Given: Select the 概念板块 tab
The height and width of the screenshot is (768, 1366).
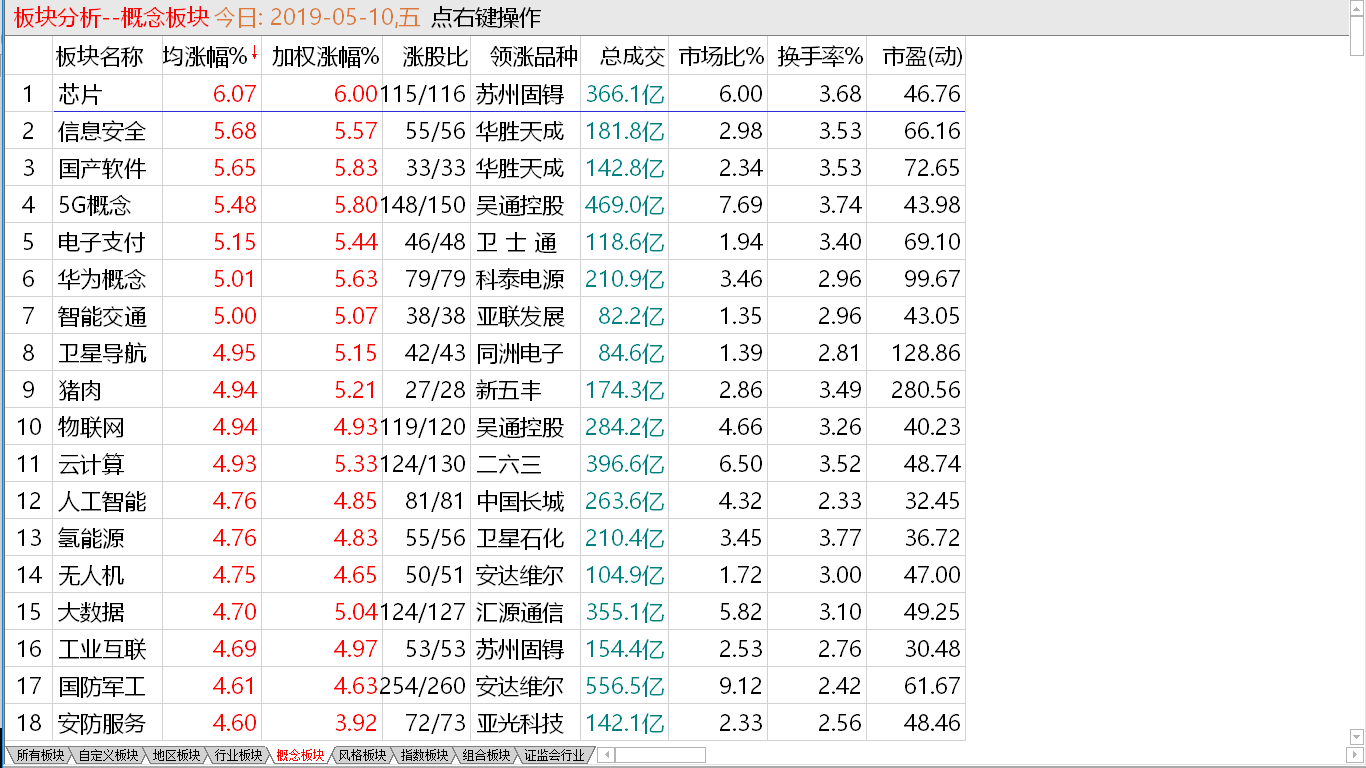Looking at the screenshot, I should [300, 755].
